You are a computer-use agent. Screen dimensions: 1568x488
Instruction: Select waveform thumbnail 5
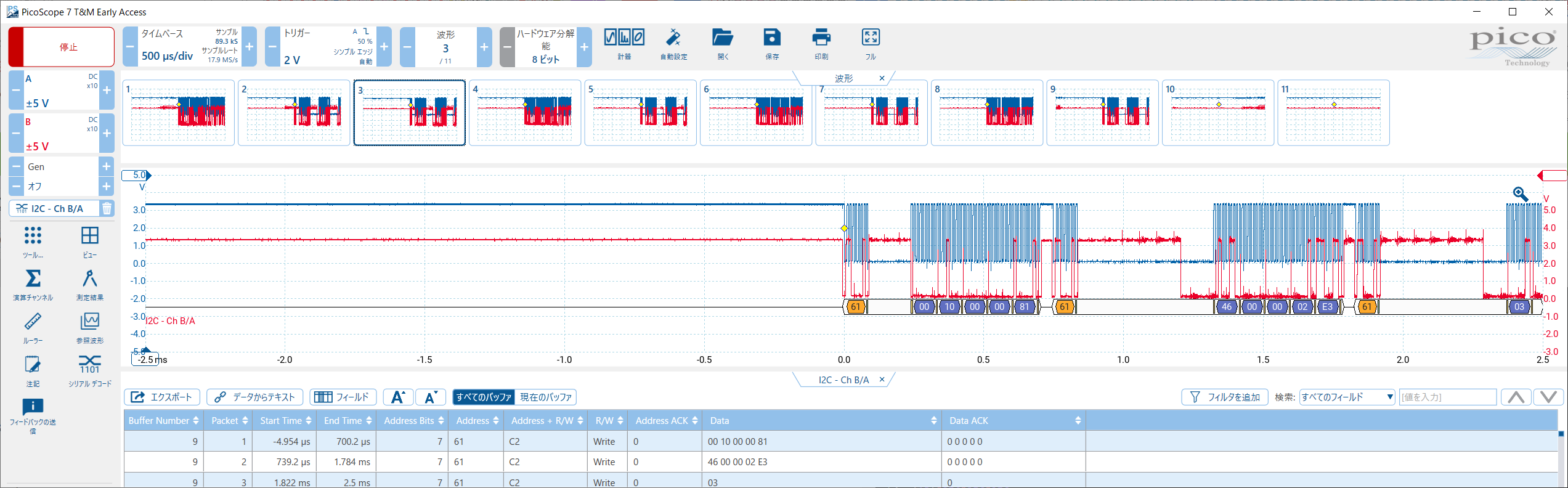point(641,113)
